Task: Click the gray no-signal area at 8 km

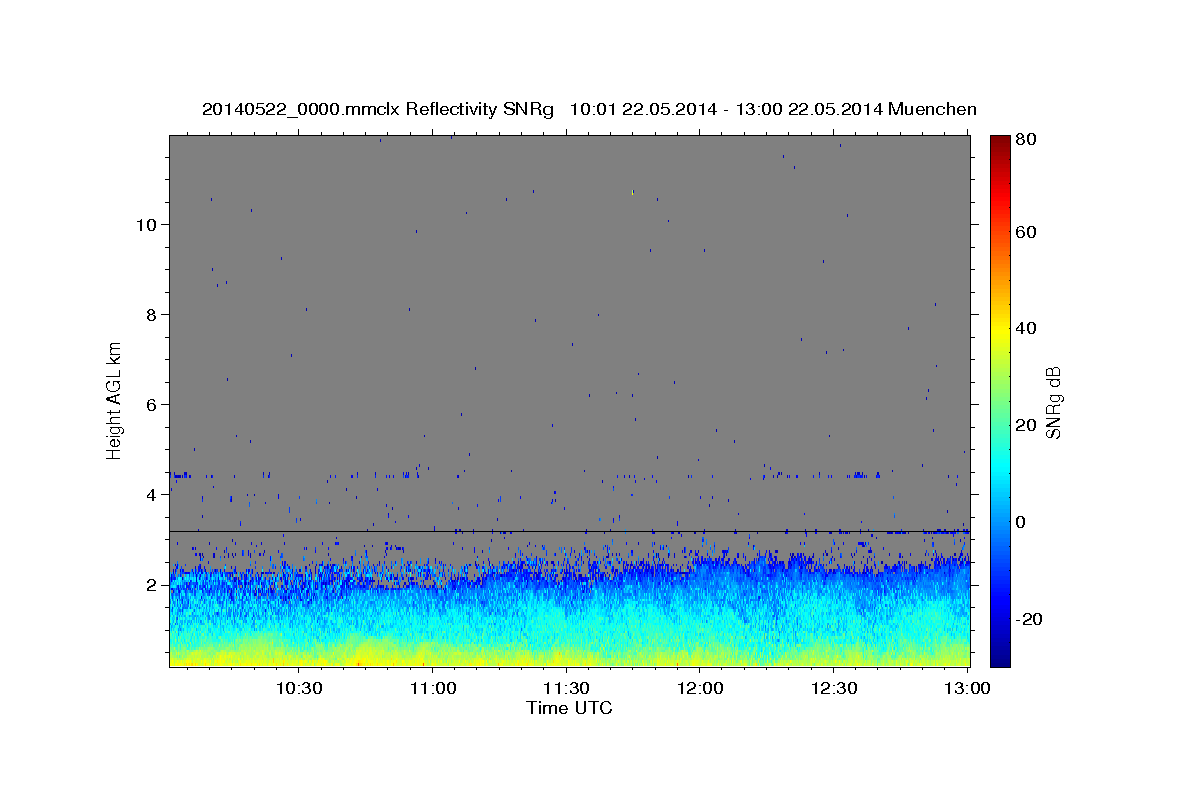Action: [x=569, y=314]
